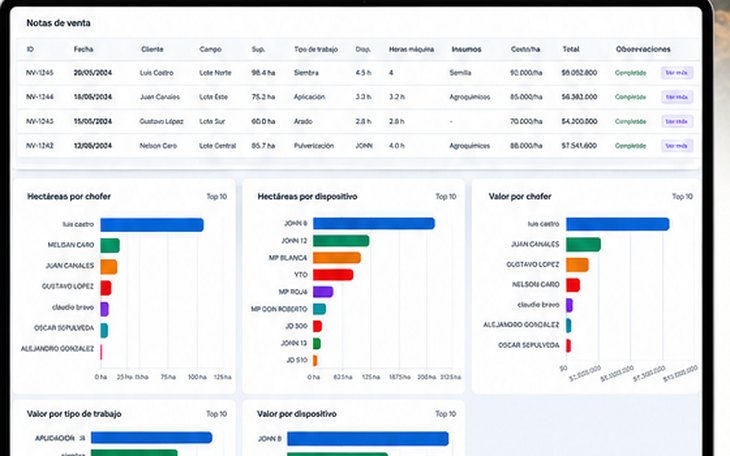
Task: Select the Costo/ha column header
Action: click(525, 49)
